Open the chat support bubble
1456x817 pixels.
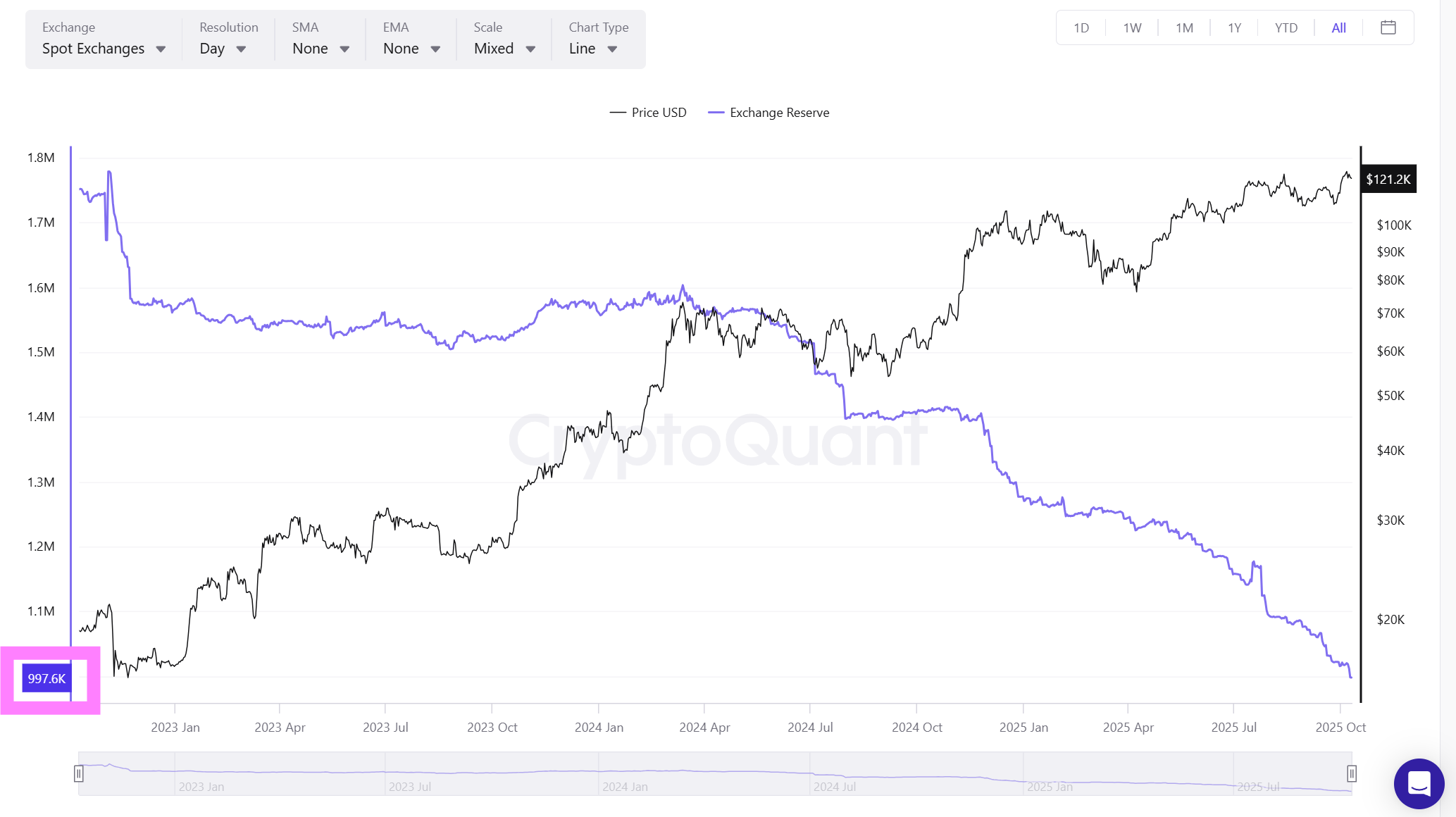(x=1419, y=783)
